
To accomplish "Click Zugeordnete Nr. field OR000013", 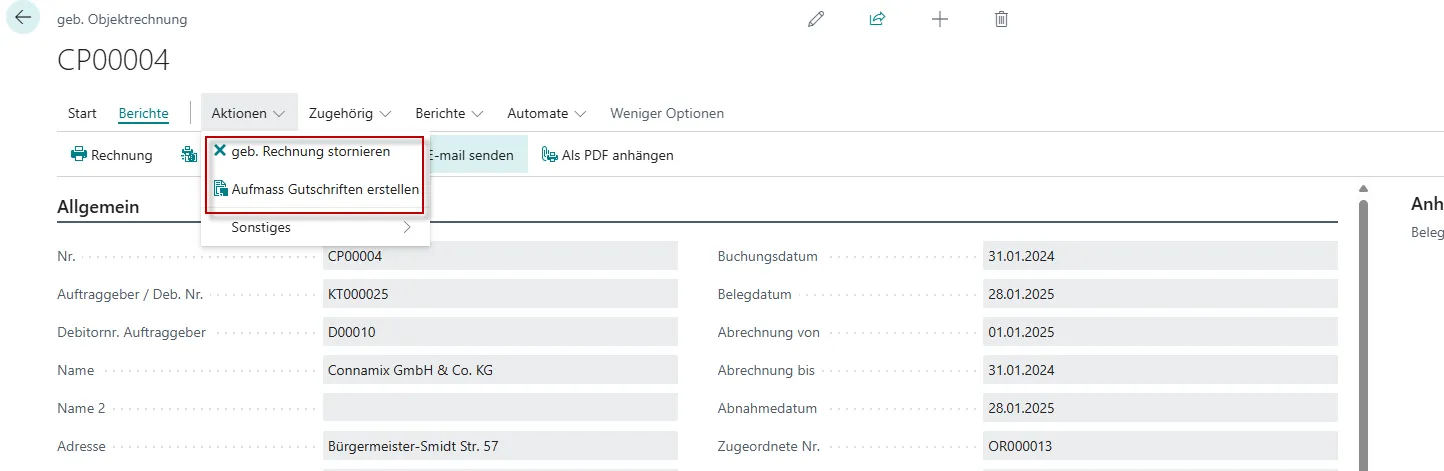I will (1160, 446).
